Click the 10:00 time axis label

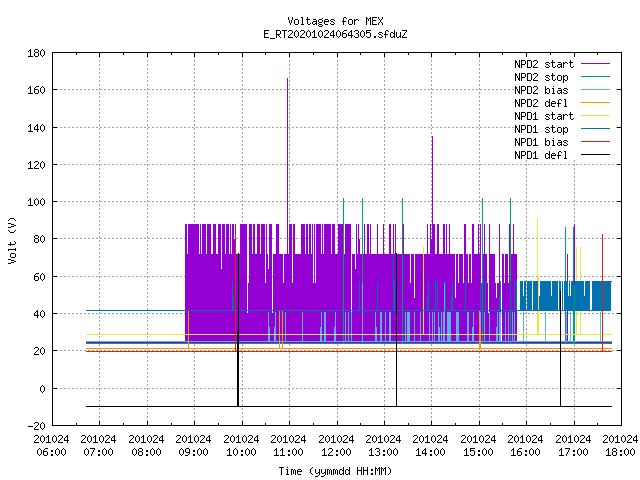pyautogui.click(x=241, y=453)
